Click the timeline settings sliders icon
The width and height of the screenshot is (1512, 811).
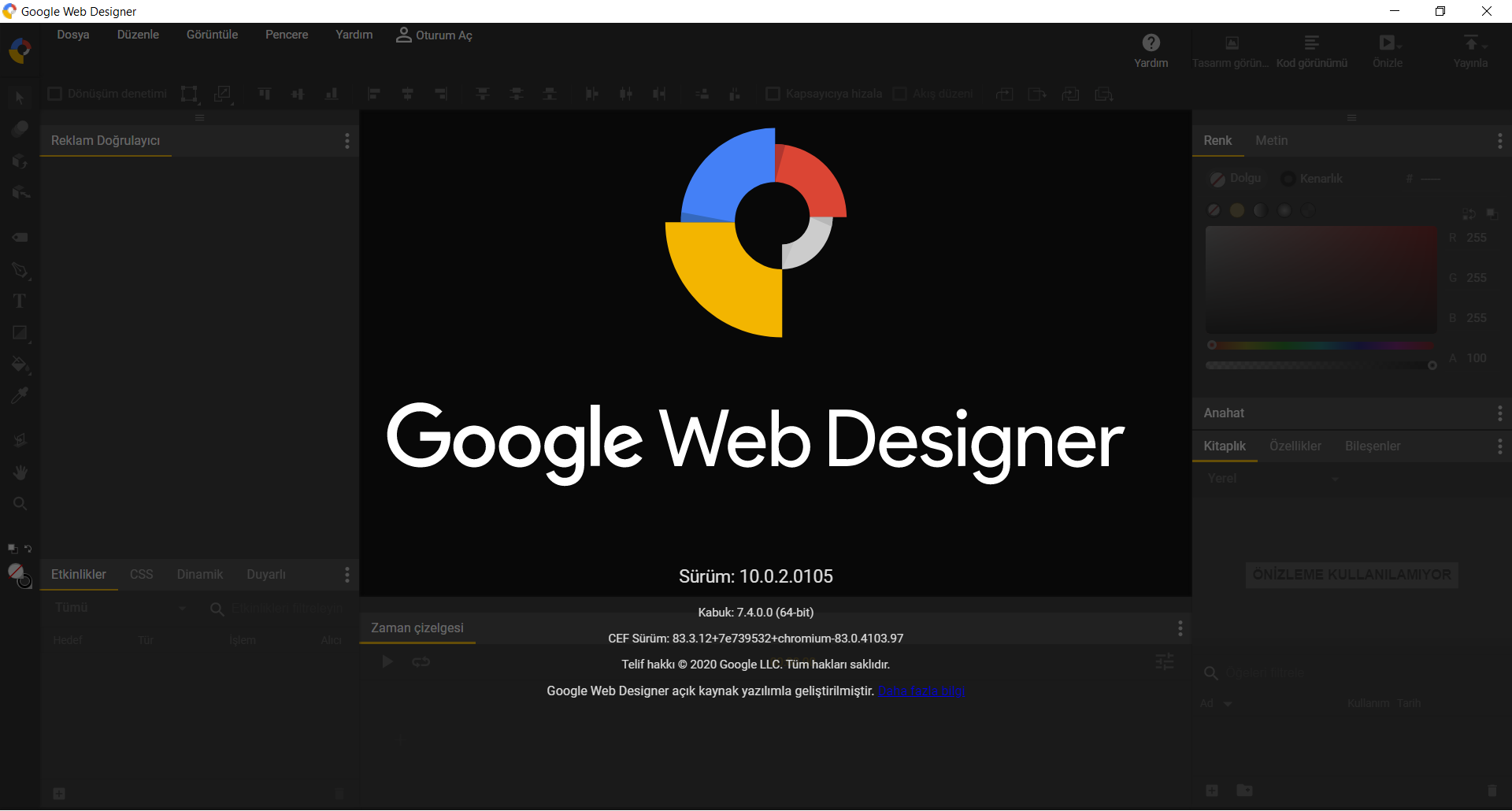[1165, 661]
